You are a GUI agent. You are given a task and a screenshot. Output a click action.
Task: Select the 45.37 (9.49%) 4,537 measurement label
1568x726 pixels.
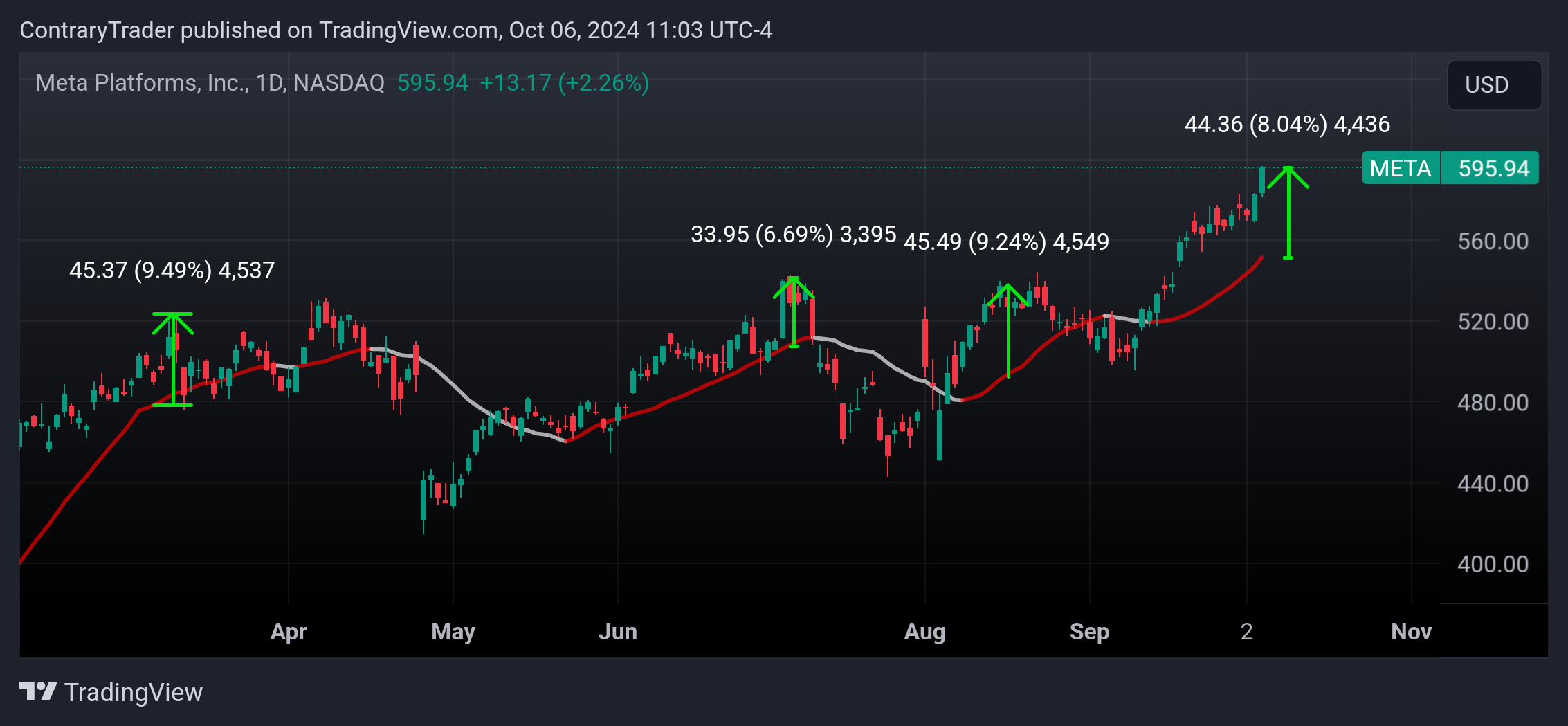172,270
